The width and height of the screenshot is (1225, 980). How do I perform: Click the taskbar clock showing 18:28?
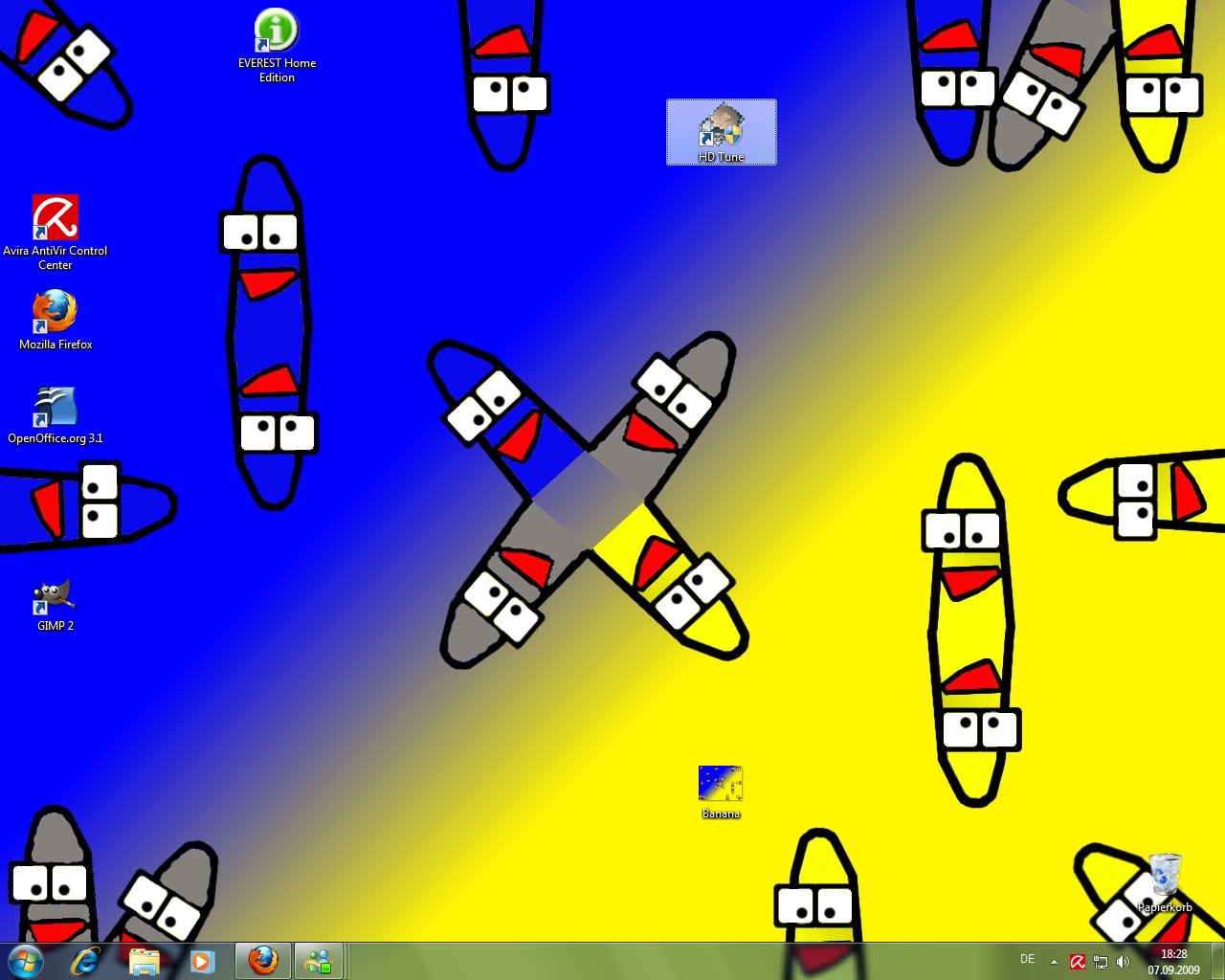(x=1173, y=961)
